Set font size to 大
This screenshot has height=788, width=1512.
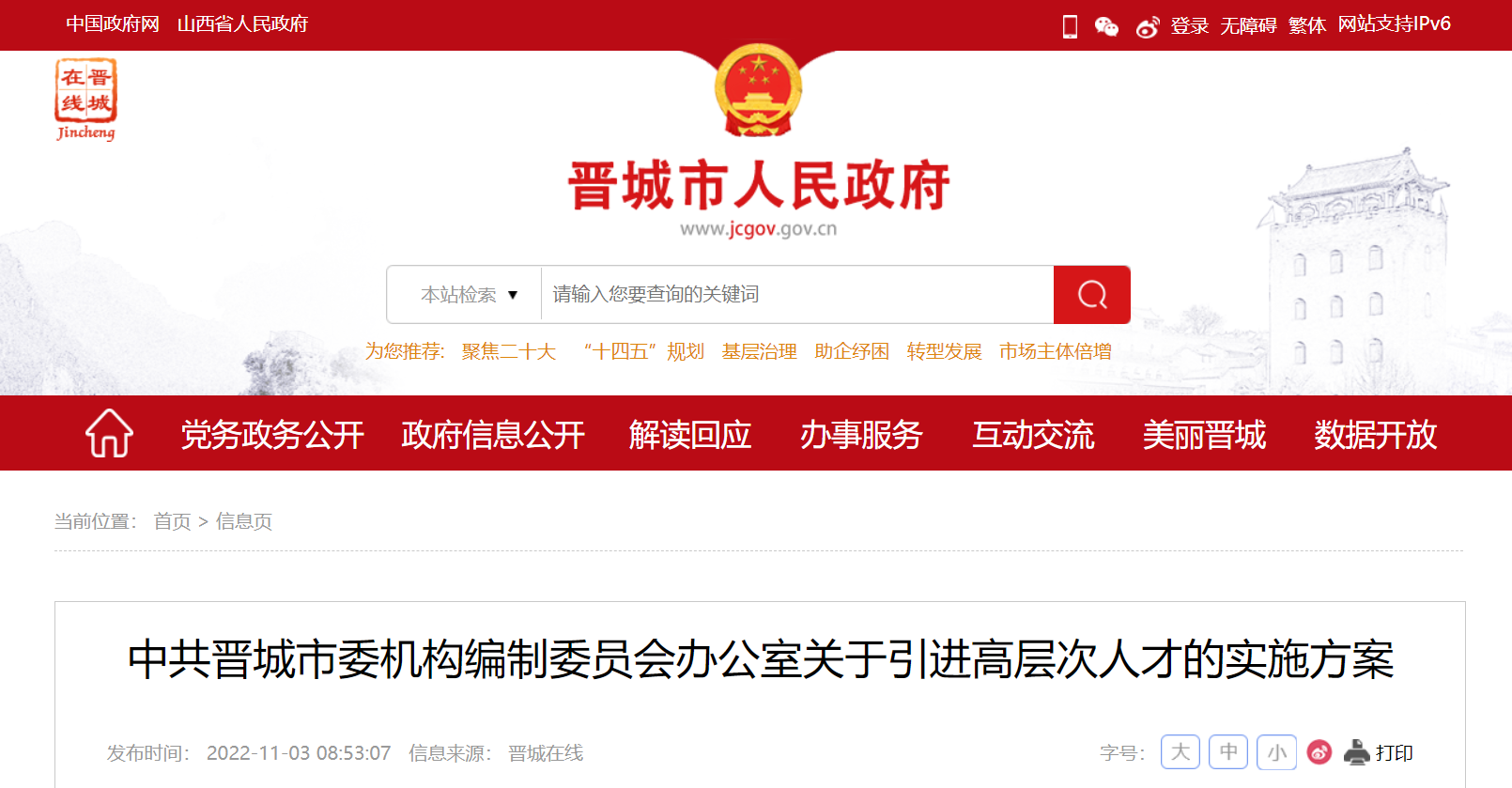pyautogui.click(x=1180, y=752)
